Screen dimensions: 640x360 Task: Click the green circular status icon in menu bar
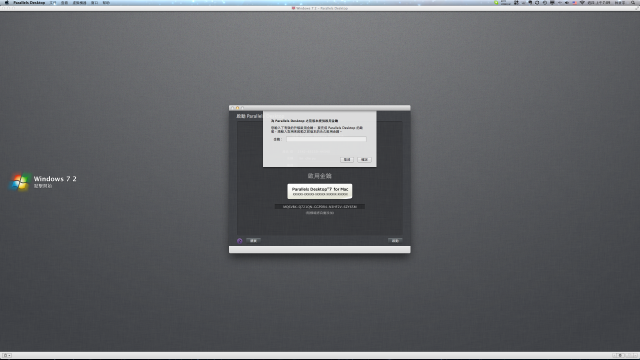tap(496, 2)
